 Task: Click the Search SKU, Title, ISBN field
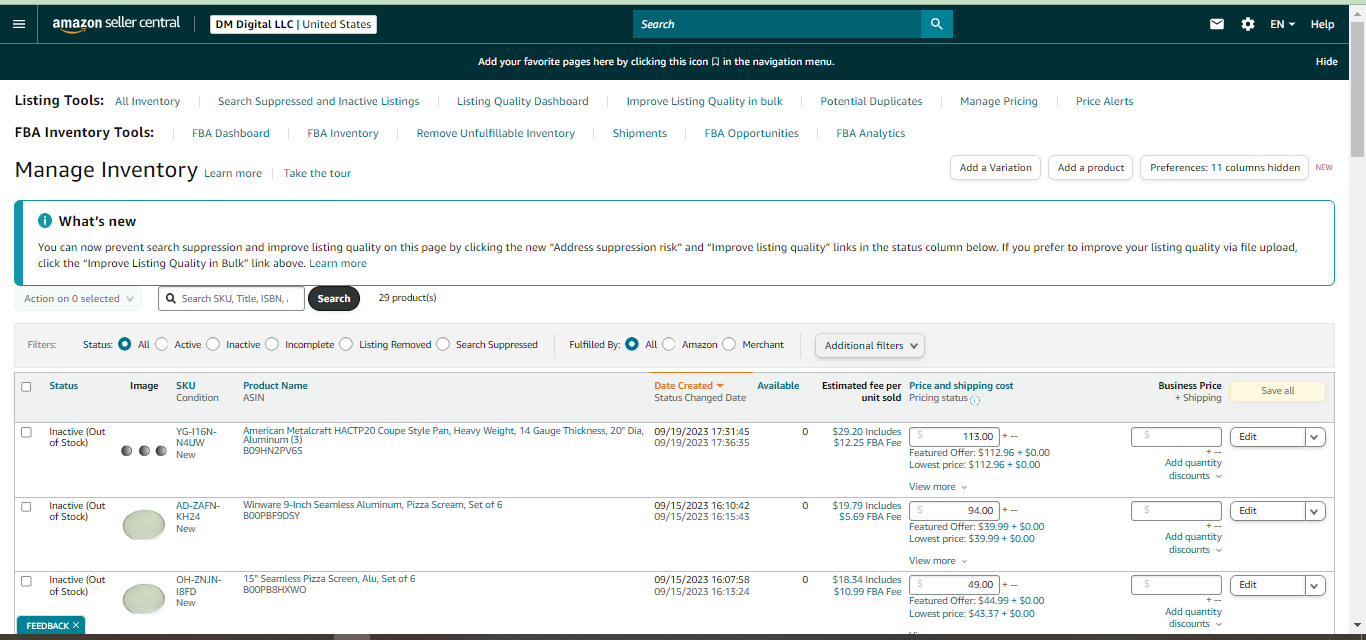pos(231,298)
